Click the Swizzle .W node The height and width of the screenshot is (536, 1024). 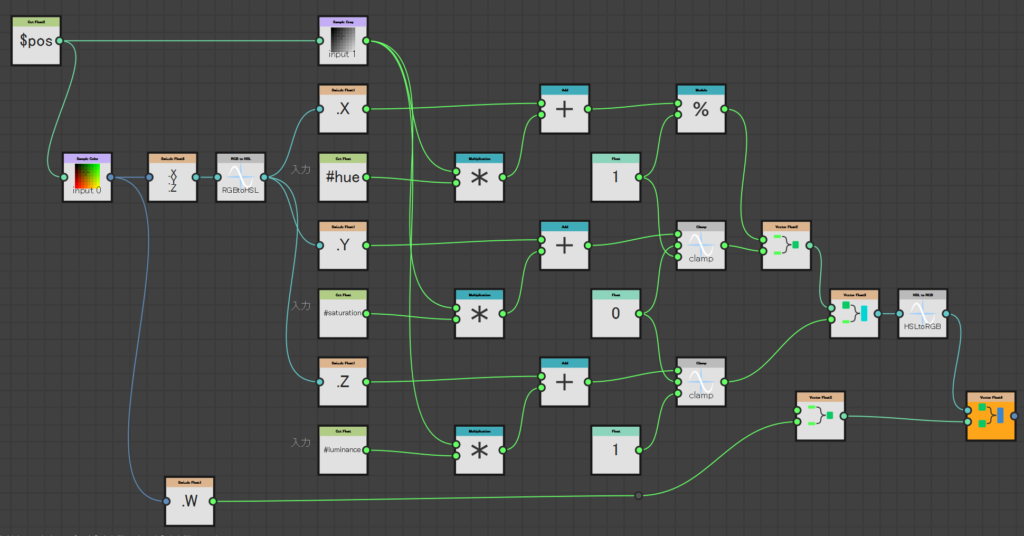(x=190, y=503)
